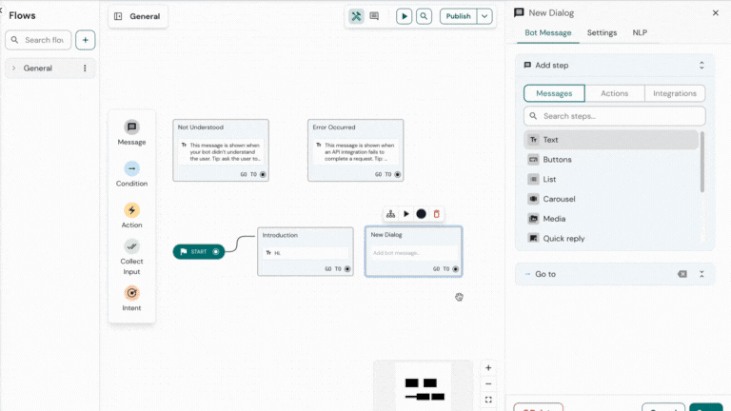Open the canvas search magnifier icon
This screenshot has width=731, height=411.
424,16
